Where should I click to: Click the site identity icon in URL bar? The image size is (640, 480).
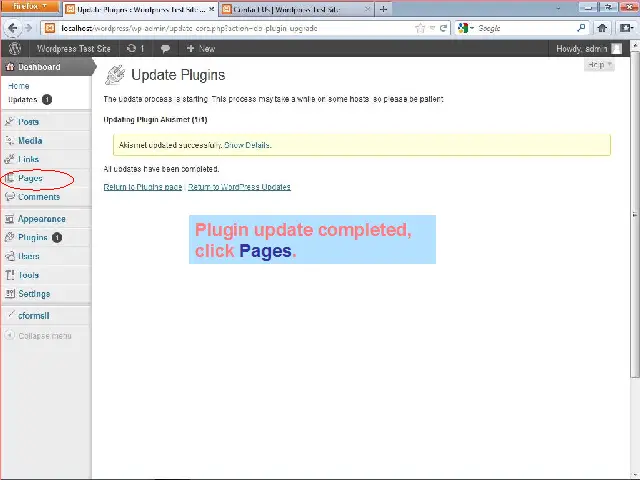pyautogui.click(x=50, y=28)
